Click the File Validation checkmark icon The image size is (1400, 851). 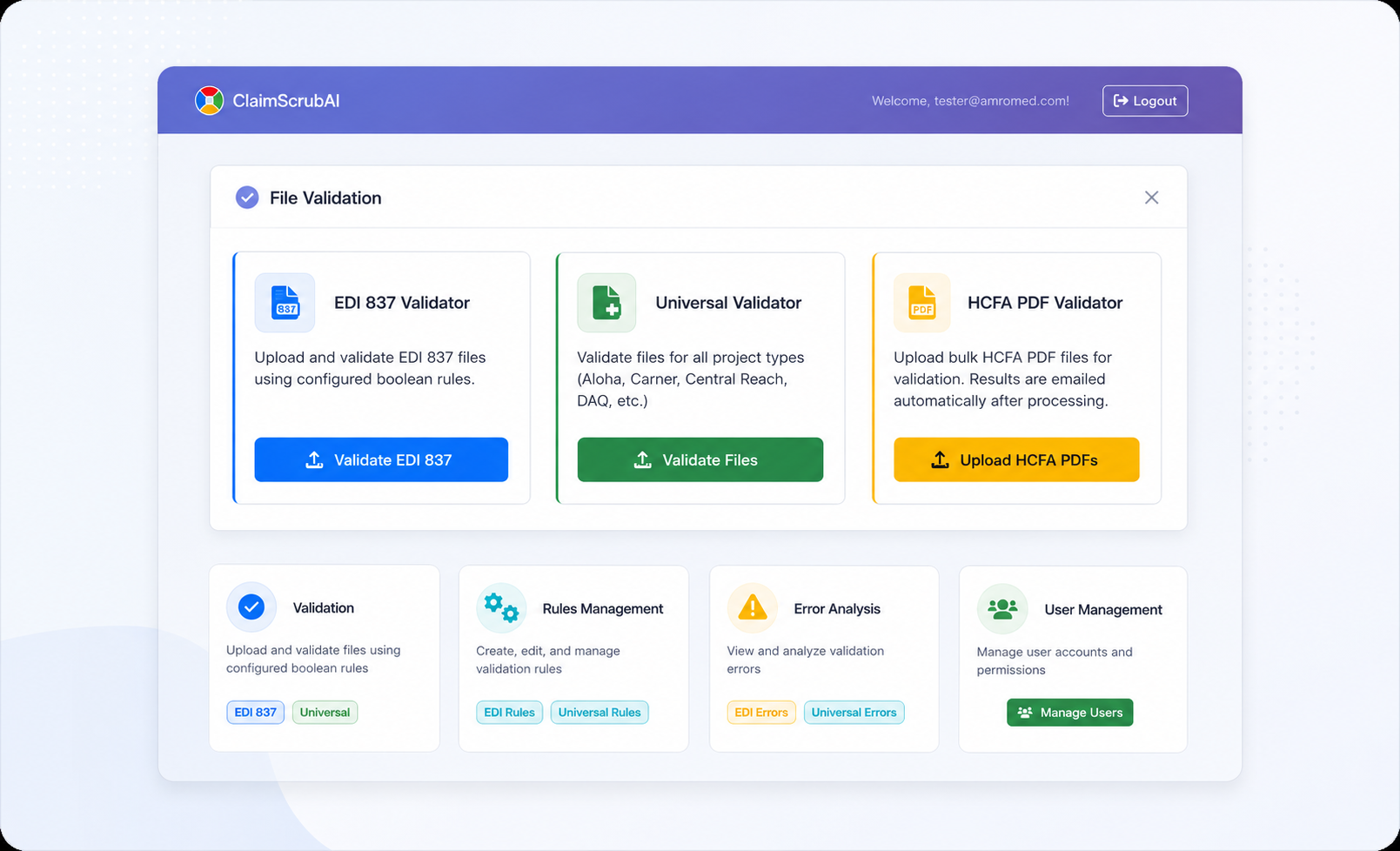tap(247, 198)
